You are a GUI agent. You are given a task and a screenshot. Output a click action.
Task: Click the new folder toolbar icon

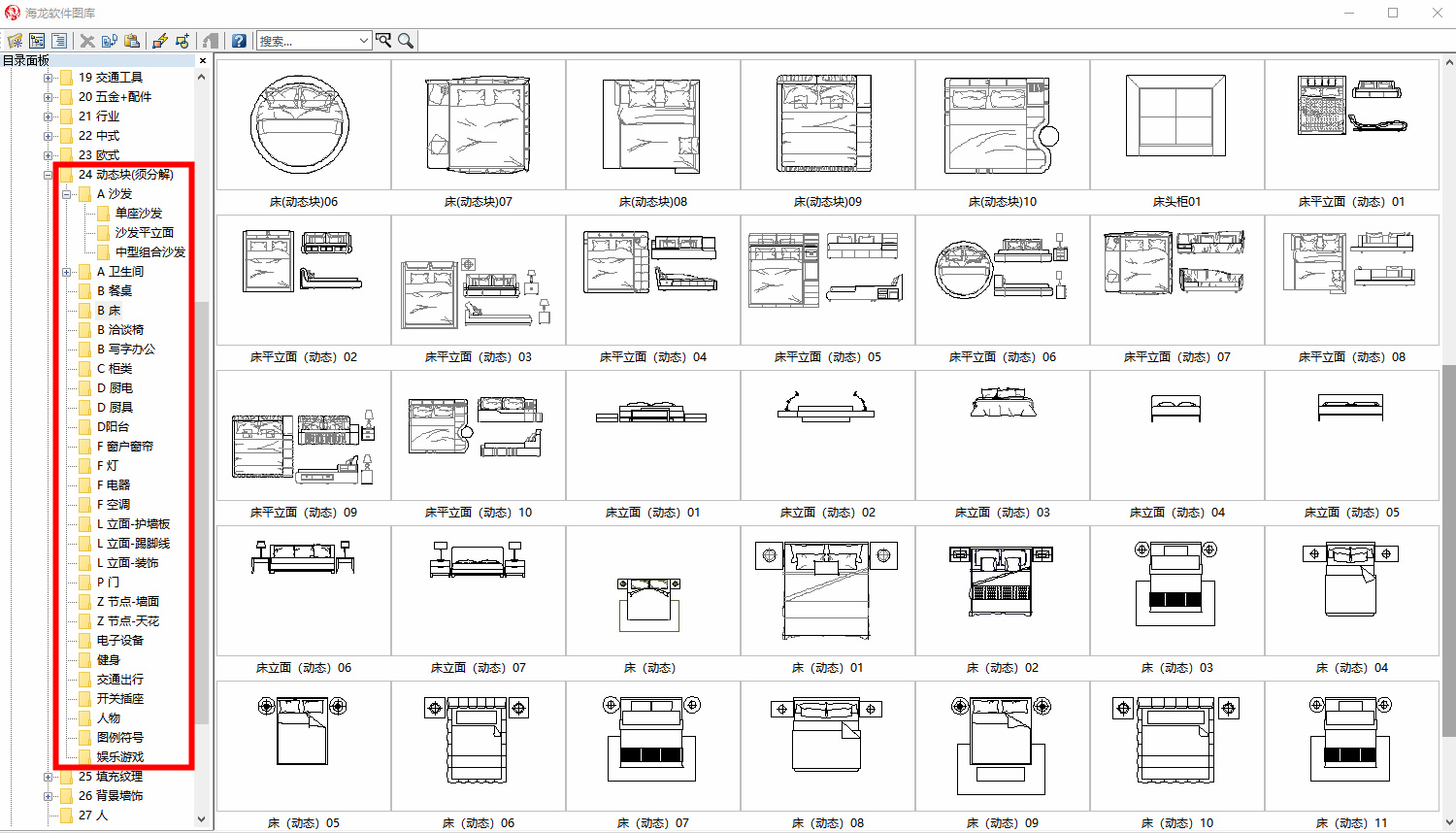tap(15, 41)
